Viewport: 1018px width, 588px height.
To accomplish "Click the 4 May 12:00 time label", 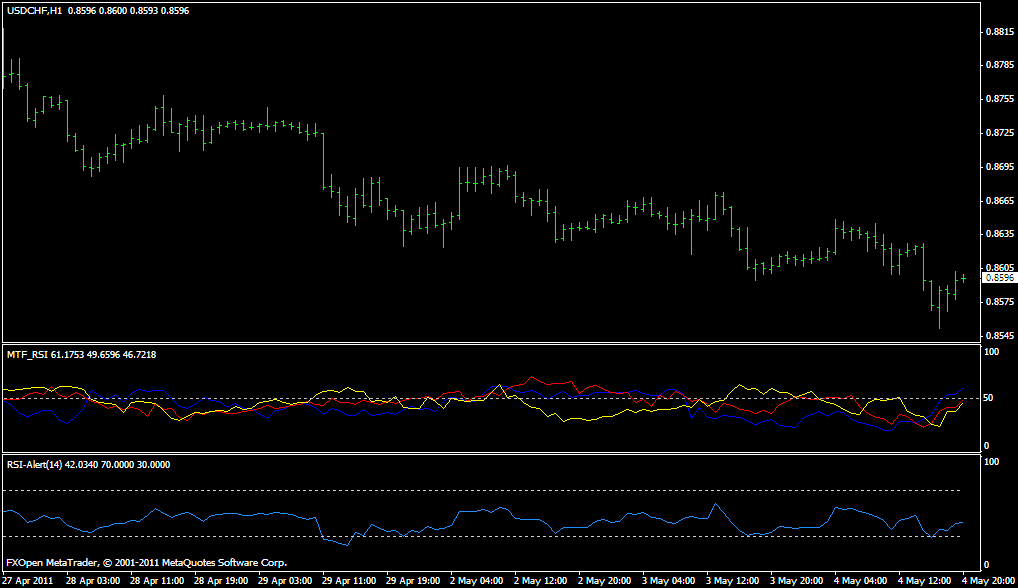I will pyautogui.click(x=925, y=581).
